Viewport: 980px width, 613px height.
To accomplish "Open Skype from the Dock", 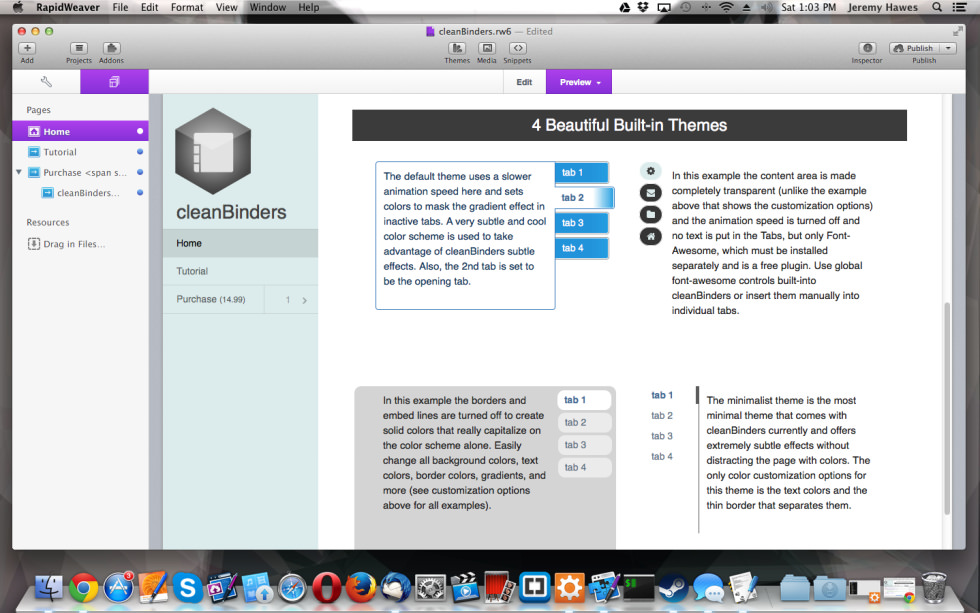I will [x=187, y=588].
